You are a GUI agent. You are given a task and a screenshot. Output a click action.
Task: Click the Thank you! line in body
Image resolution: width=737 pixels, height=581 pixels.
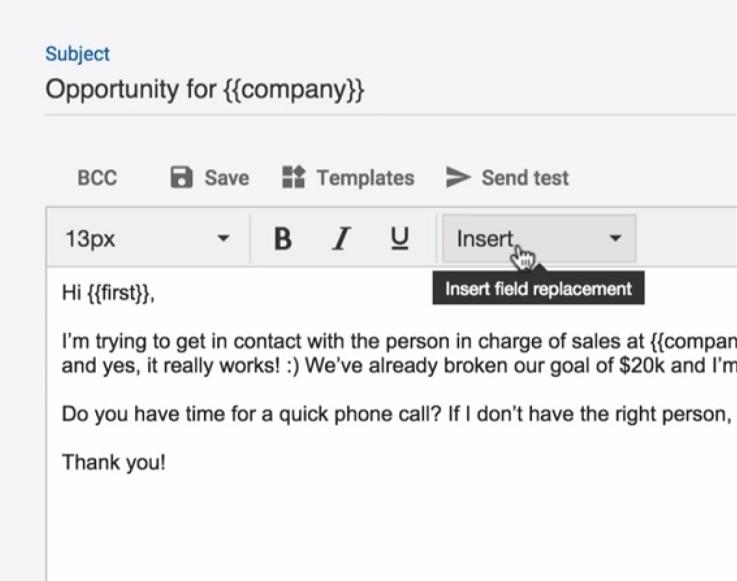[114, 462]
